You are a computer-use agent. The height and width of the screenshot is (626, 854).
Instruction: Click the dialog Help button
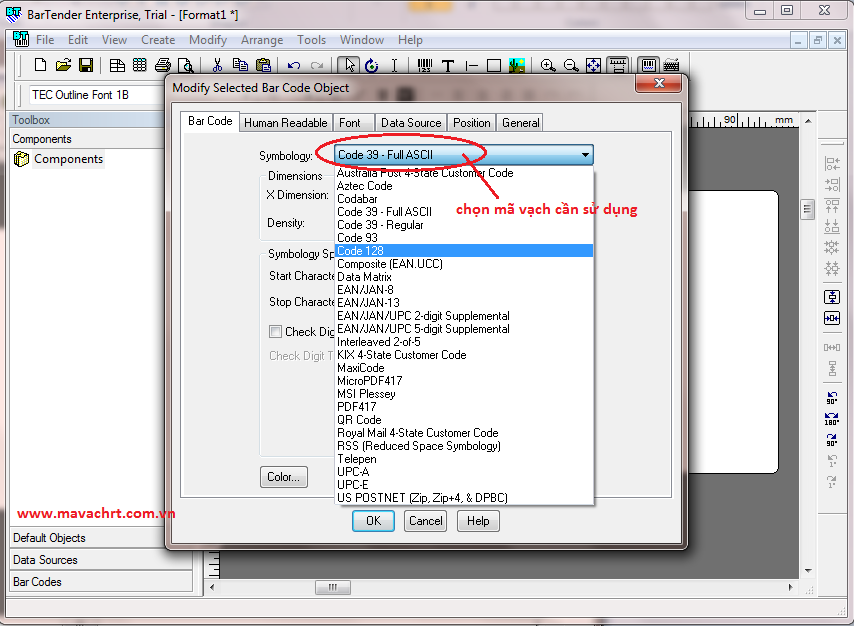(478, 521)
